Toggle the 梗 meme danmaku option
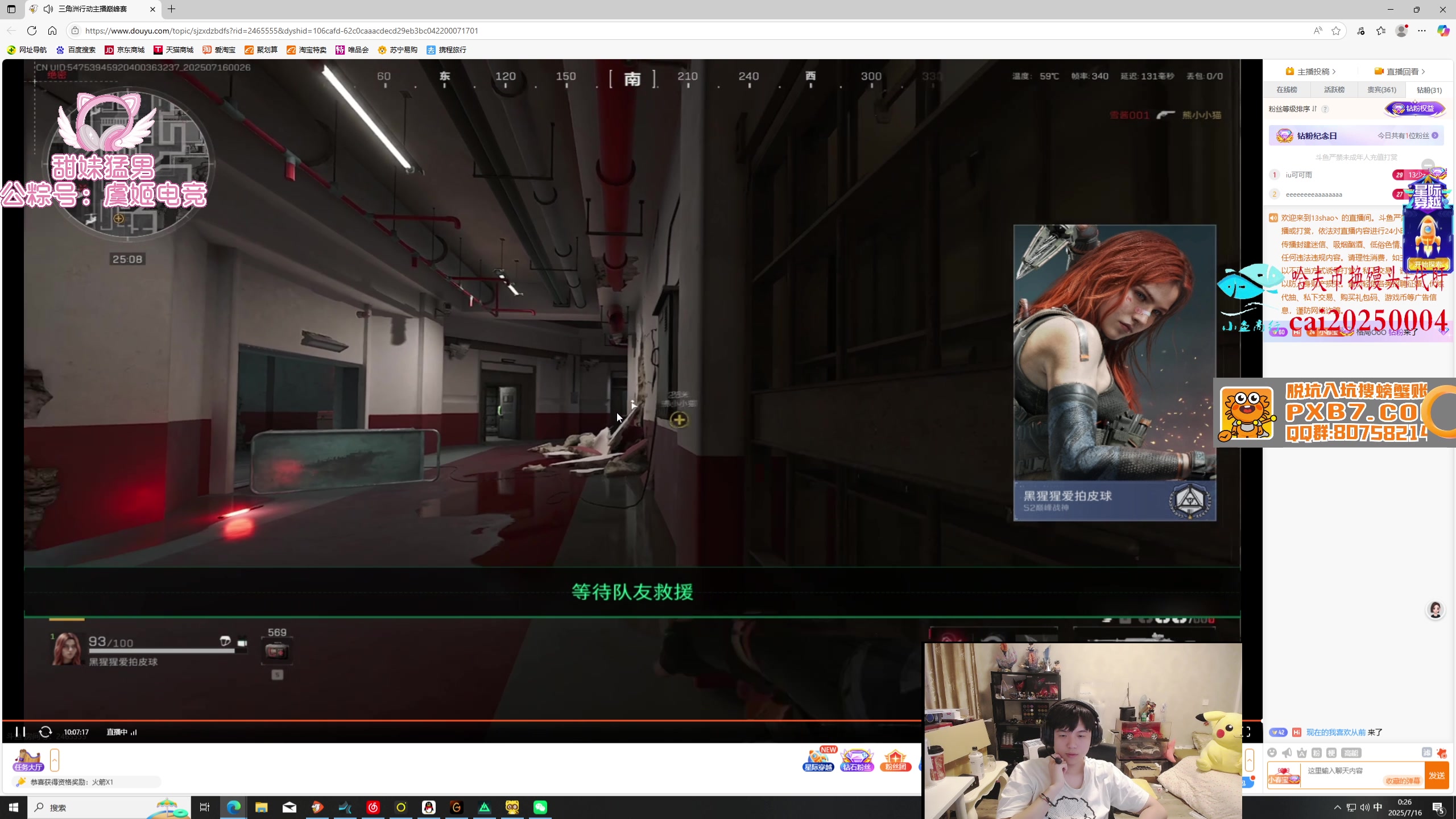1456x819 pixels. 1331,752
